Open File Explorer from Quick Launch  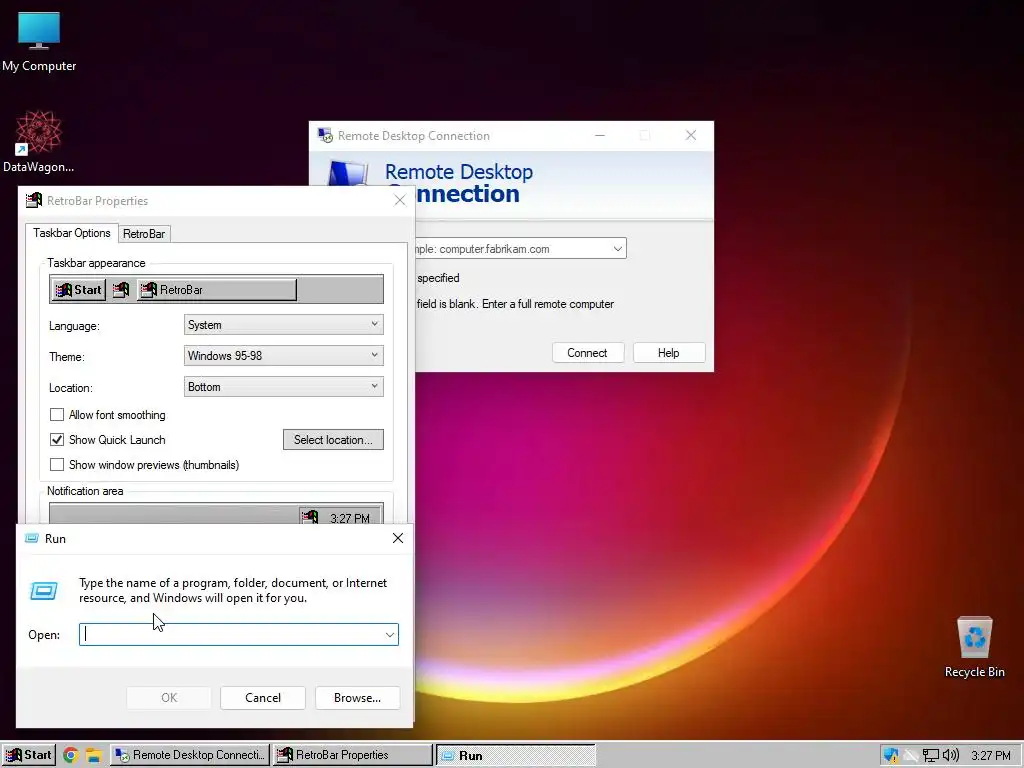tap(94, 756)
